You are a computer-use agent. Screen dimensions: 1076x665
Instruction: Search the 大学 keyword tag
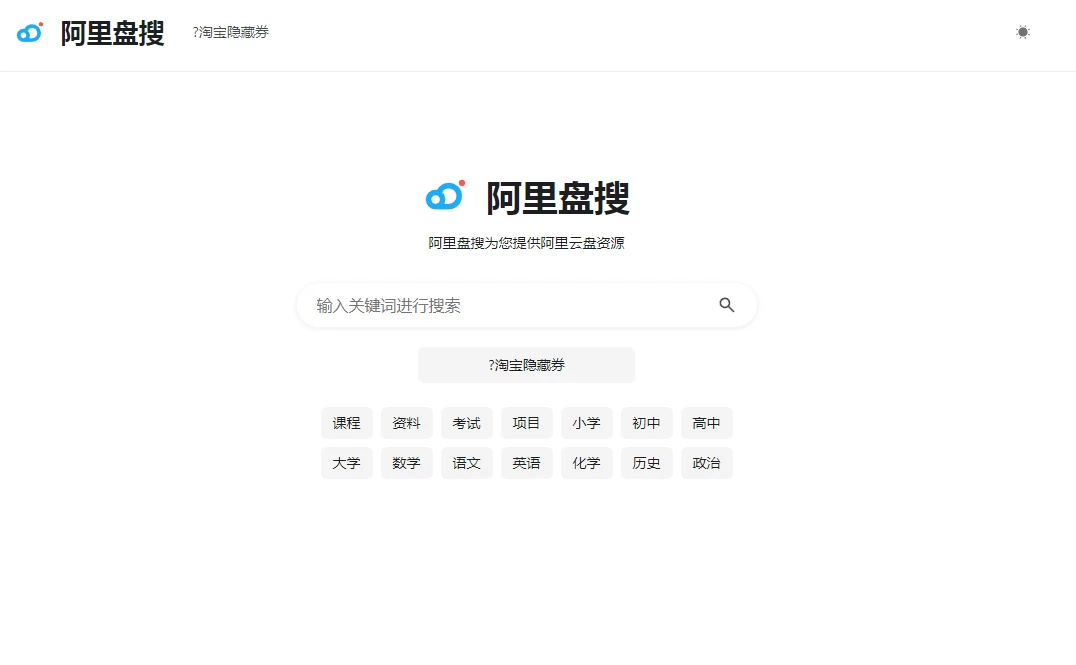pyautogui.click(x=346, y=462)
